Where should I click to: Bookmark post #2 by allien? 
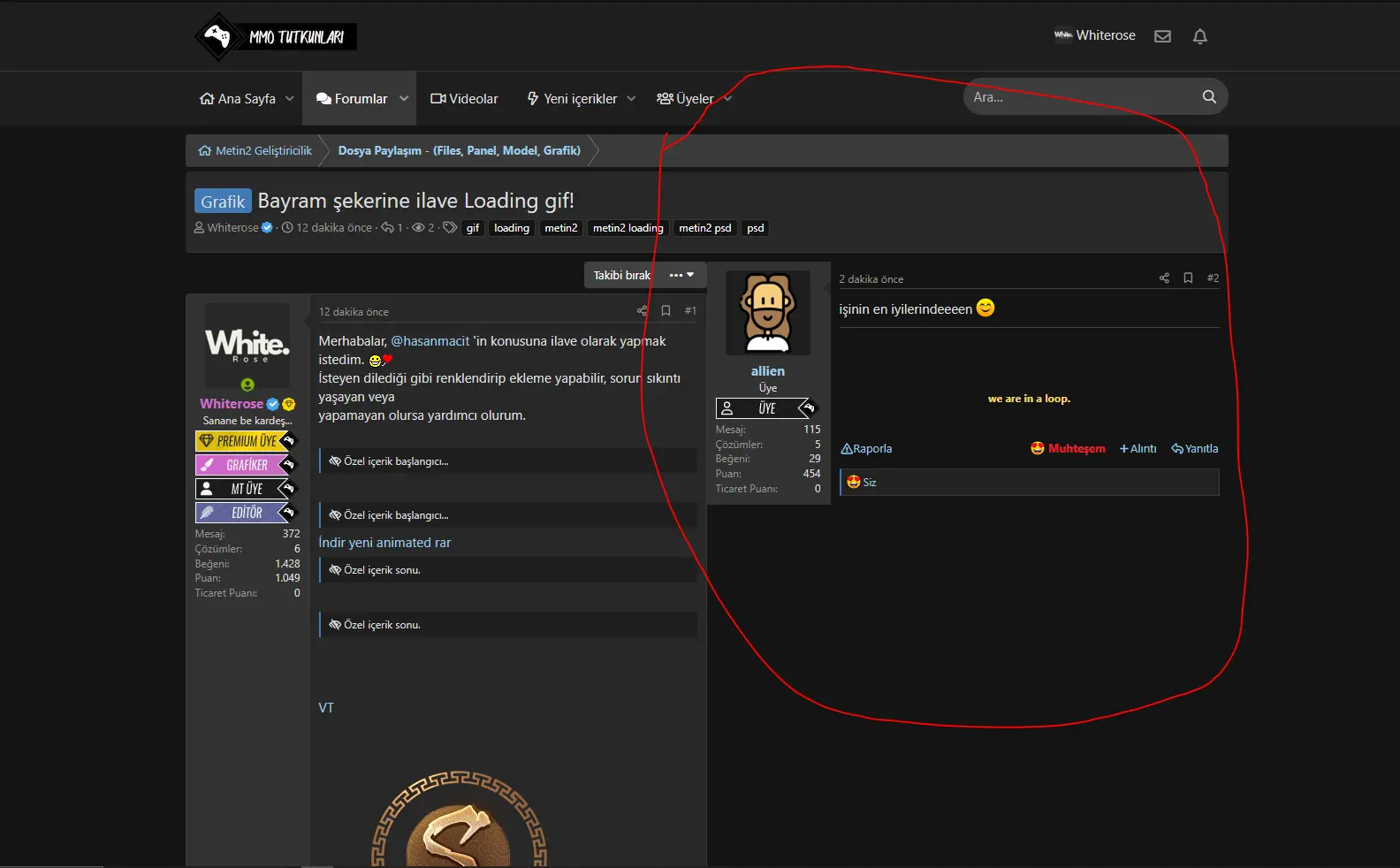pos(1188,278)
